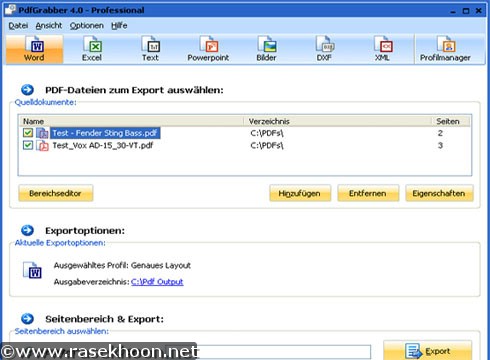Screen dimensions: 490x360
Task: Open Eigenschaften for selected file
Action: (x=439, y=193)
